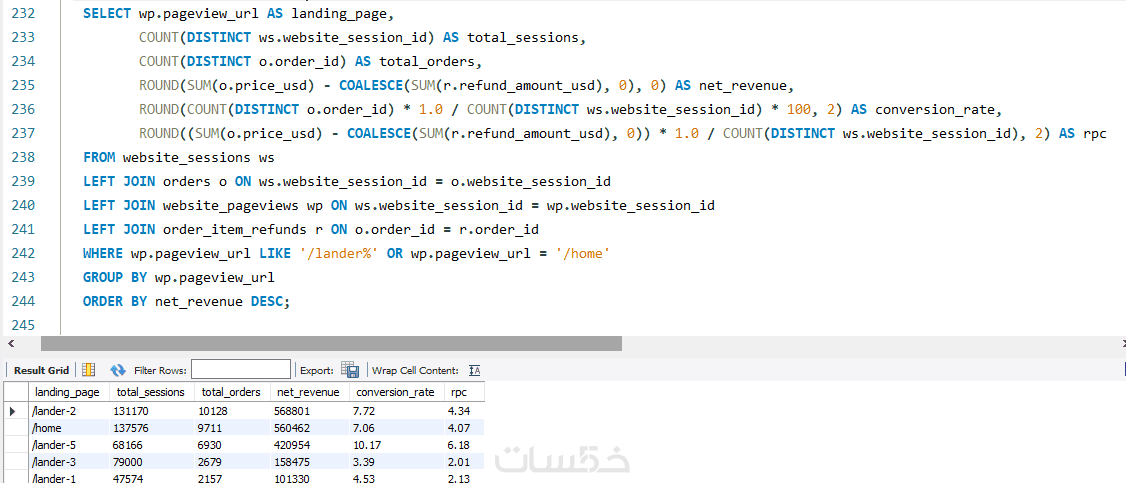Image resolution: width=1126 pixels, height=483 pixels.
Task: Select the 10.17 conversion_rate cell
Action: point(397,443)
